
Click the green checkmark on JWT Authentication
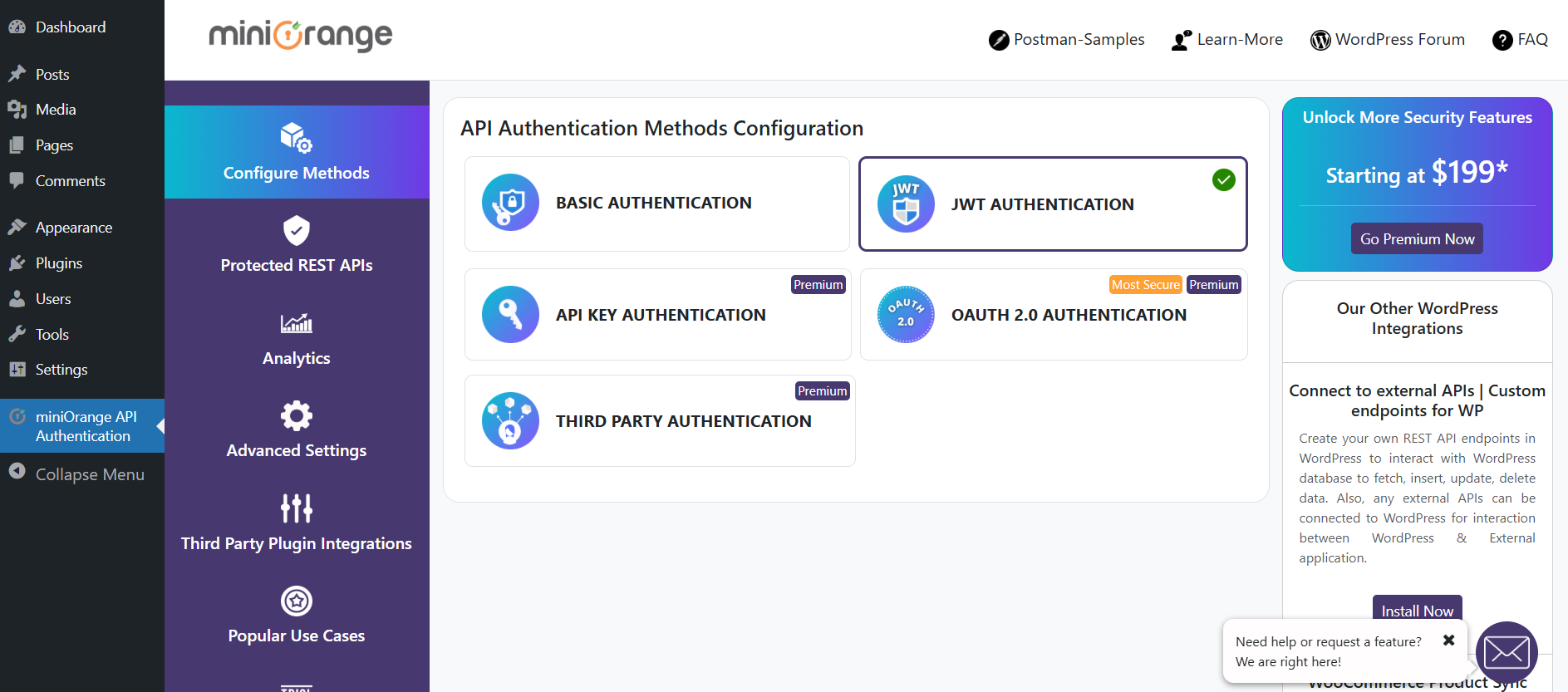(1223, 179)
